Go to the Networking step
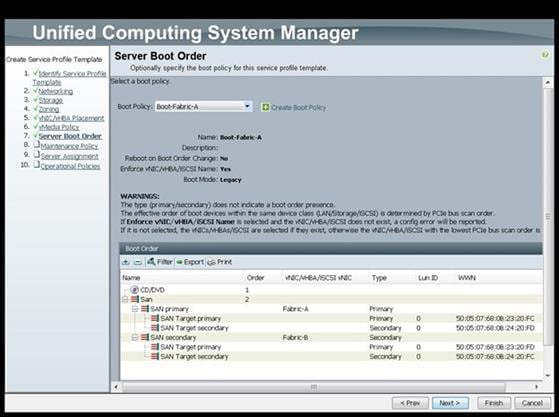The image size is (559, 417). tap(56, 91)
